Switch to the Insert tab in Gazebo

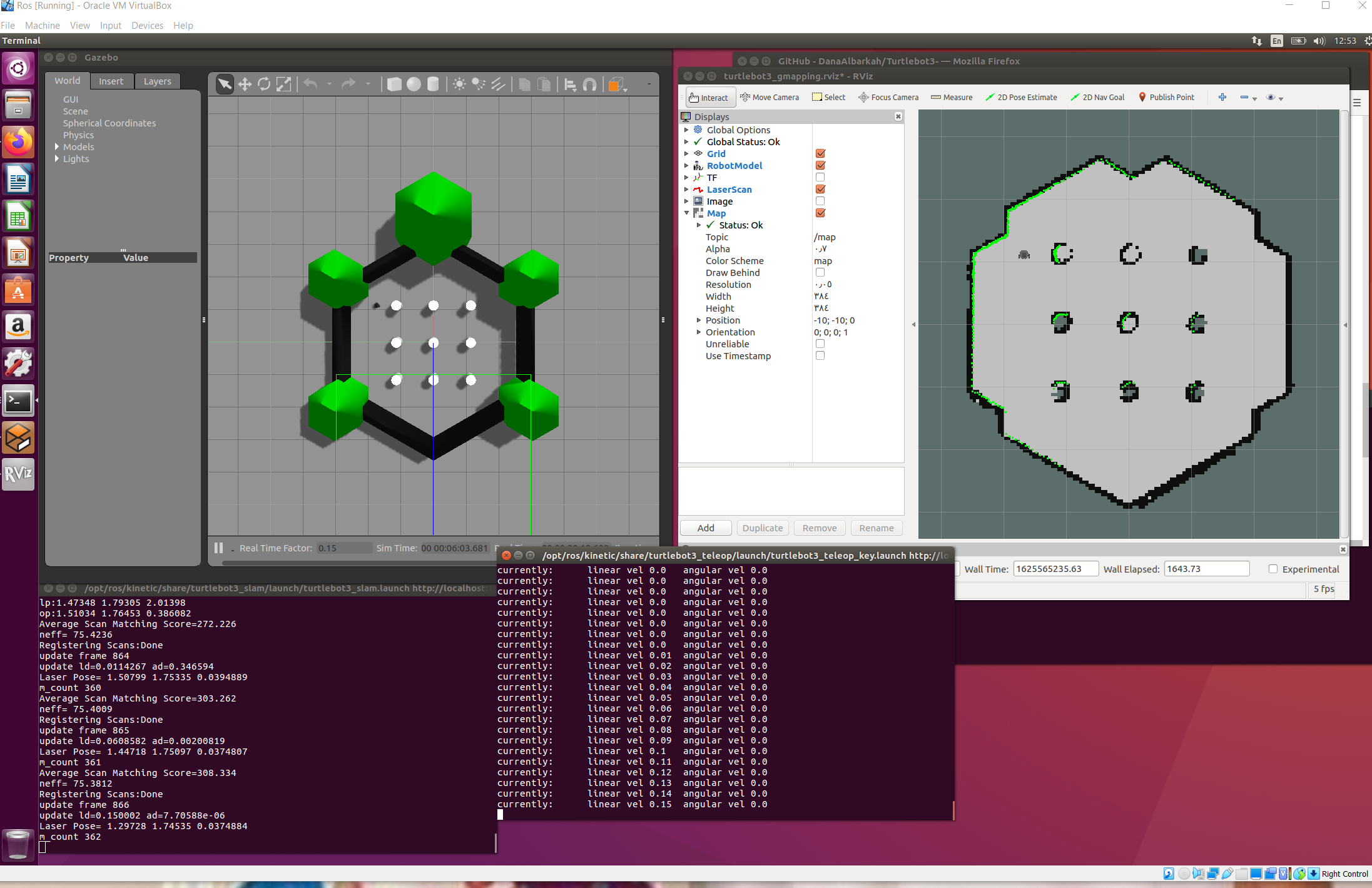coord(111,81)
